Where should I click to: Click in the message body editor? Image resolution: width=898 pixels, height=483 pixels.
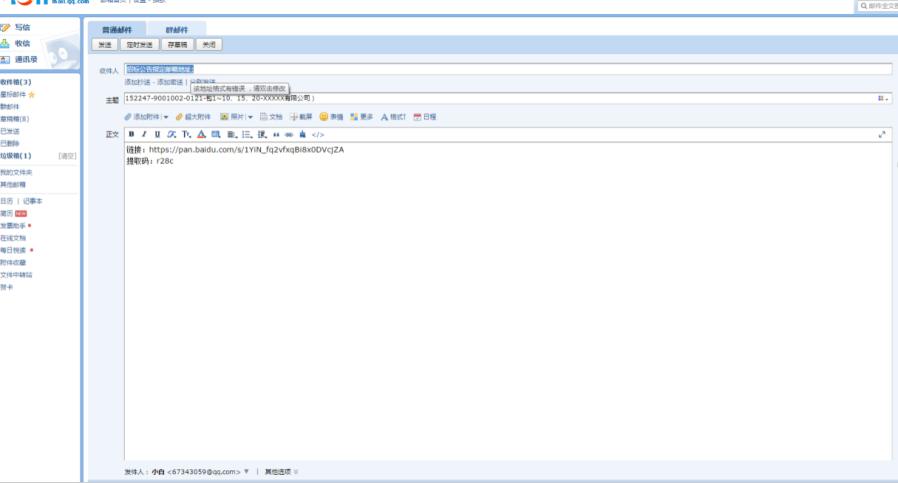pyautogui.click(x=507, y=301)
